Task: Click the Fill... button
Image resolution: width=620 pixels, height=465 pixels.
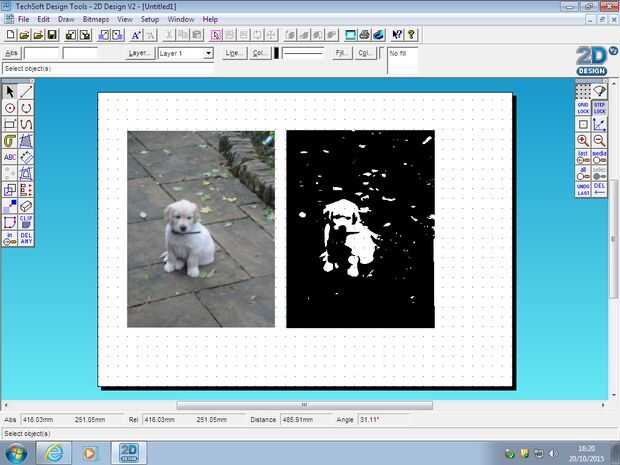Action: point(341,53)
